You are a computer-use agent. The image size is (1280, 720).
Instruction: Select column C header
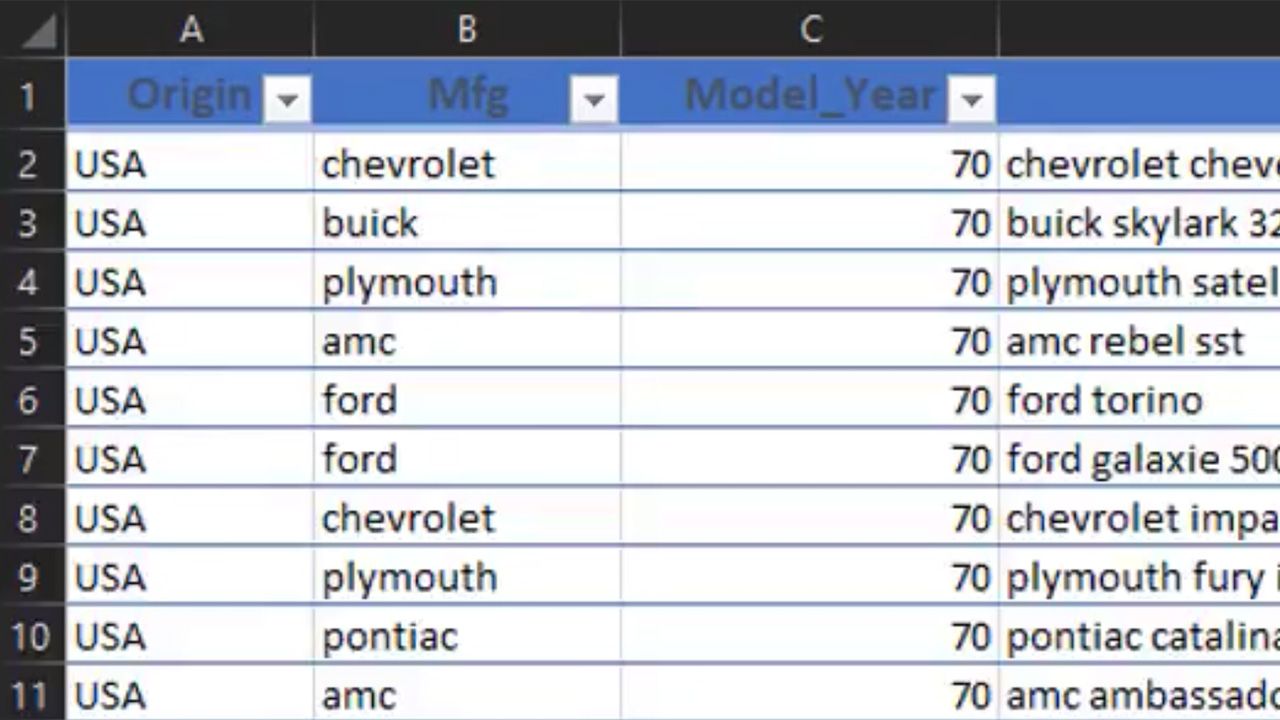810,30
